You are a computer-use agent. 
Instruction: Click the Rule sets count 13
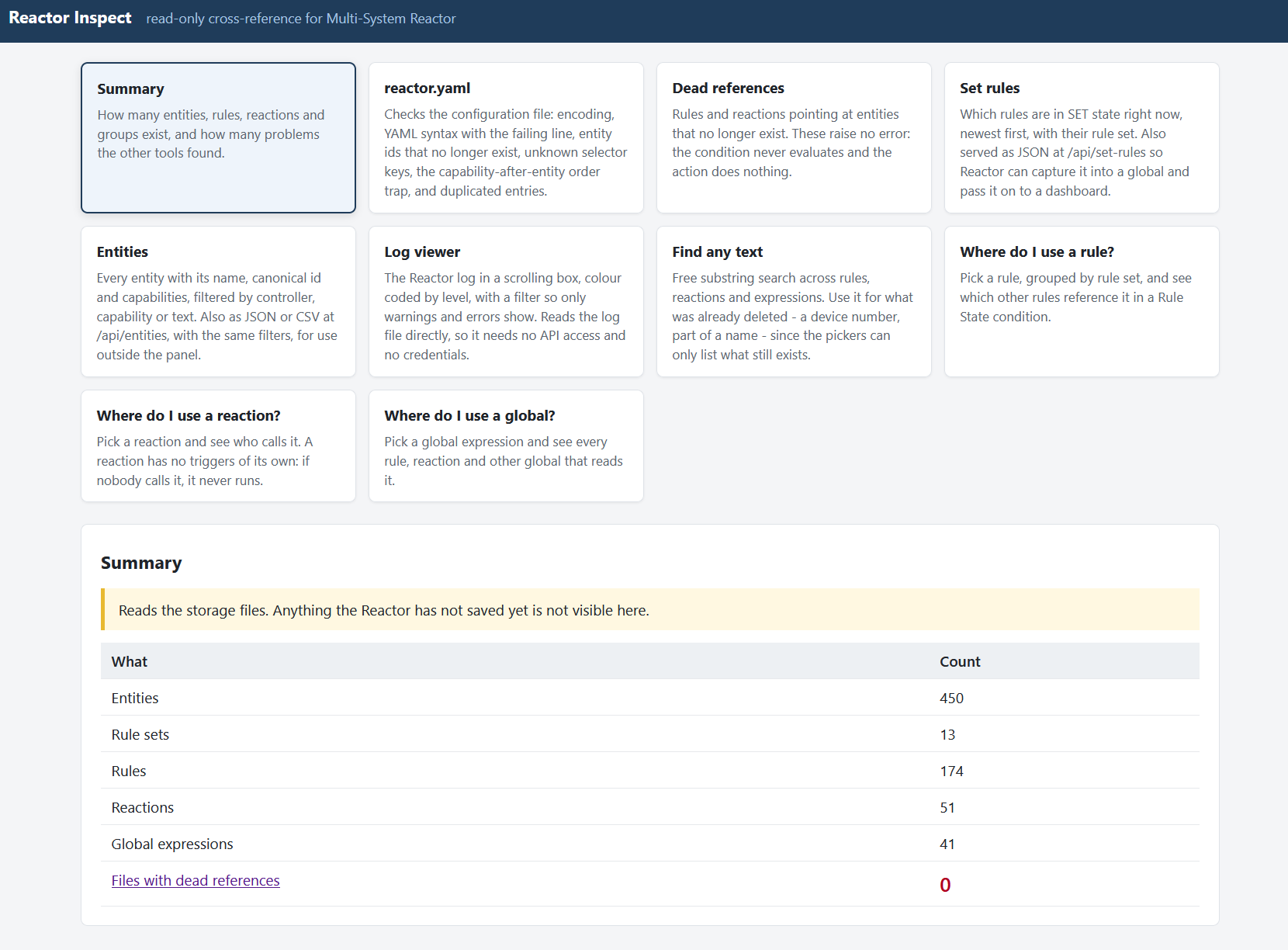[947, 734]
